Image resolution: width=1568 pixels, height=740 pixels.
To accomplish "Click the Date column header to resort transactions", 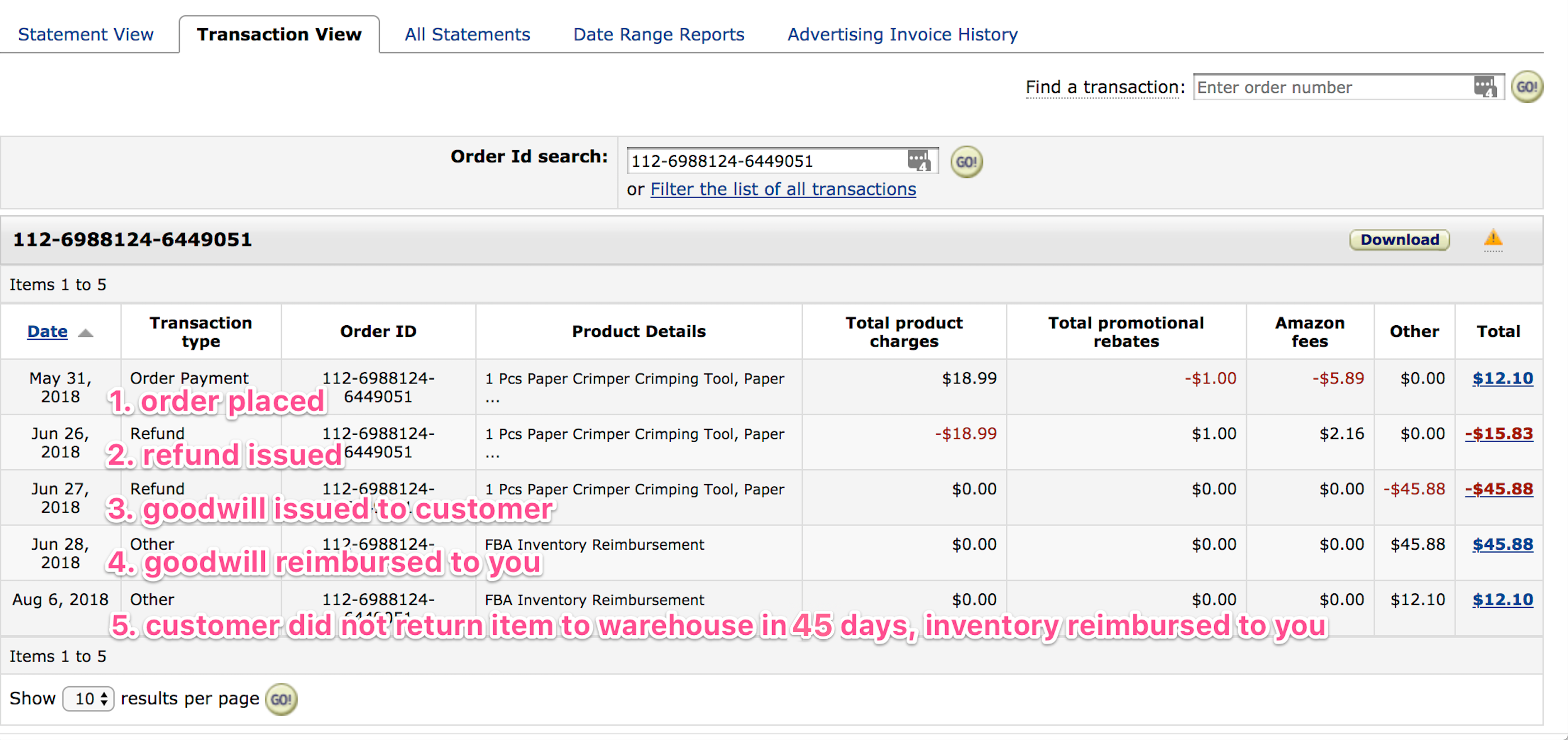I will coord(48,331).
